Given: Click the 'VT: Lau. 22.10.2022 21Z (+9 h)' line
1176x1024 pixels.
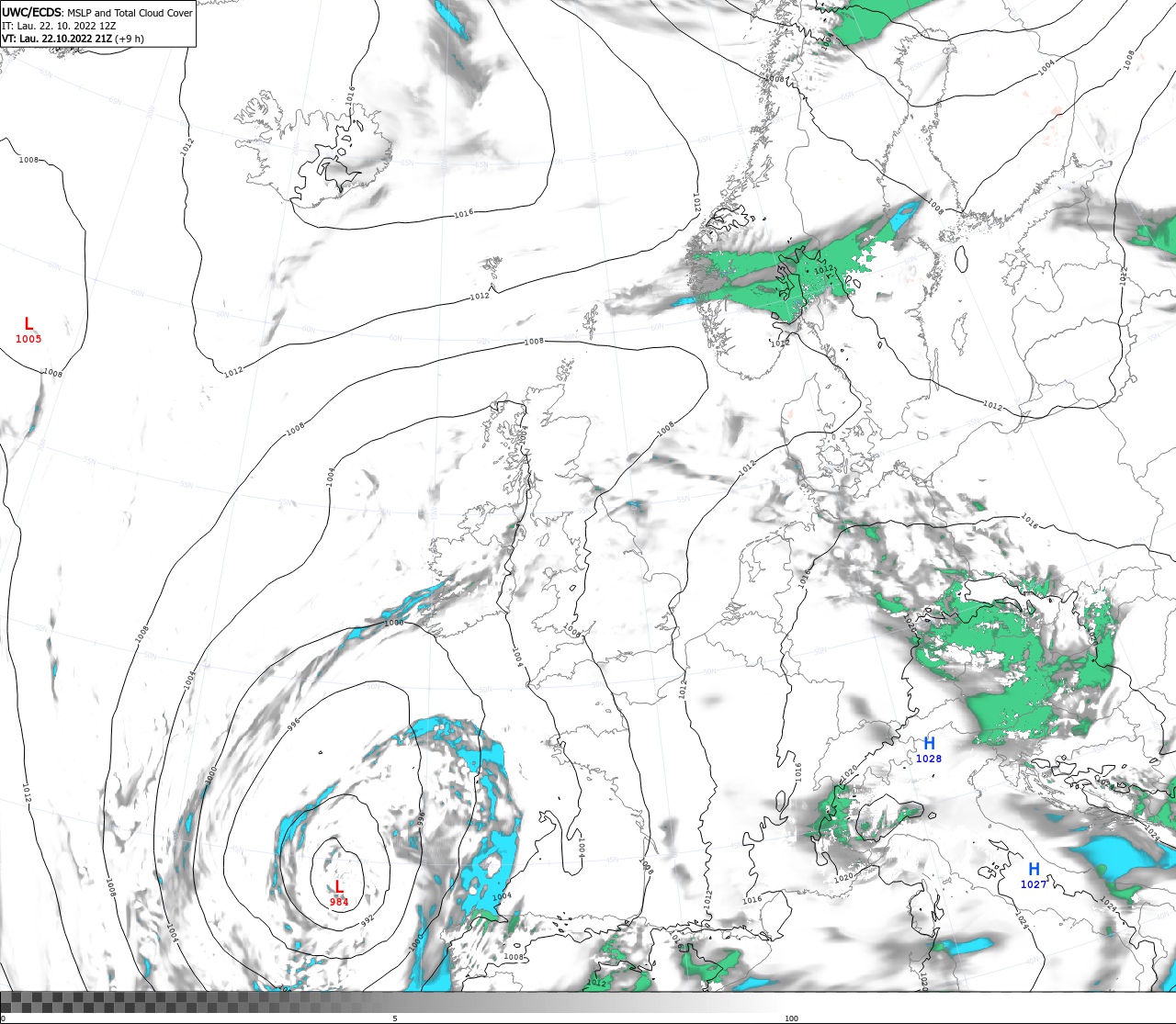Looking at the screenshot, I should (73, 39).
